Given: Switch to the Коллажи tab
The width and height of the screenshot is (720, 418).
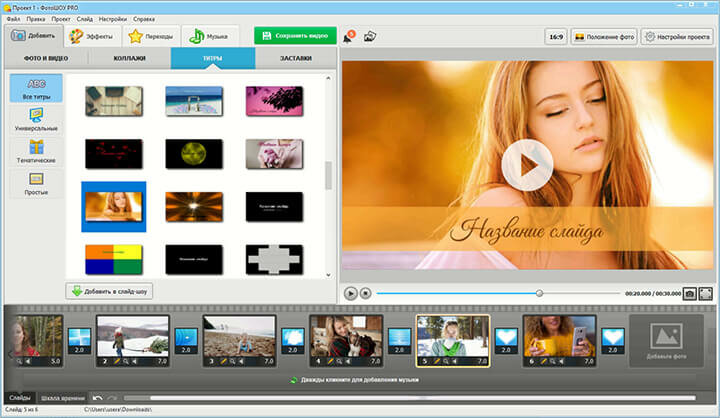Looking at the screenshot, I should (129, 58).
